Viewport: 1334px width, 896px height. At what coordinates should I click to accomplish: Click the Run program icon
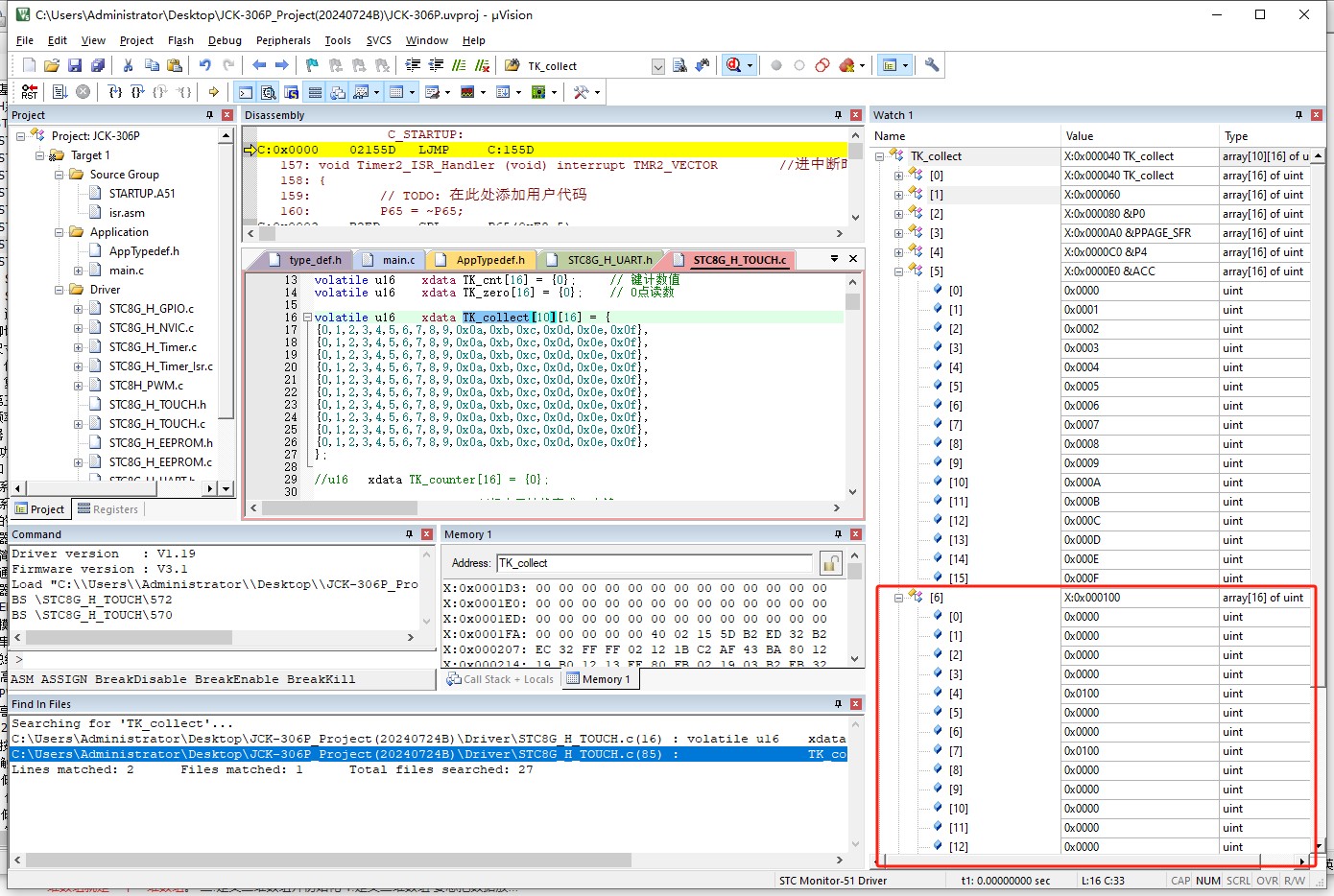point(60,92)
